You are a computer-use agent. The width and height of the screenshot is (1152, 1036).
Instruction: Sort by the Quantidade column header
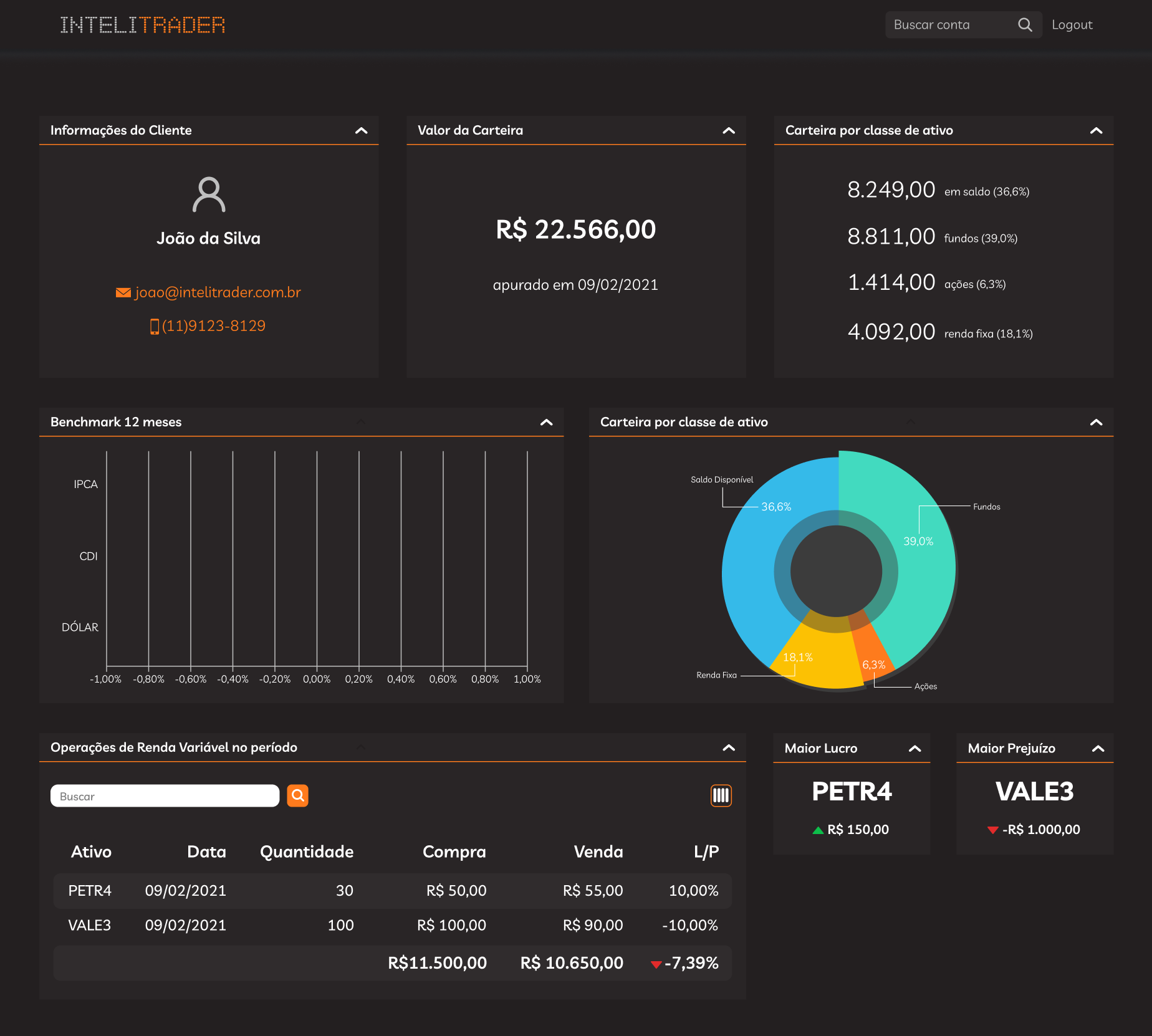[x=307, y=851]
